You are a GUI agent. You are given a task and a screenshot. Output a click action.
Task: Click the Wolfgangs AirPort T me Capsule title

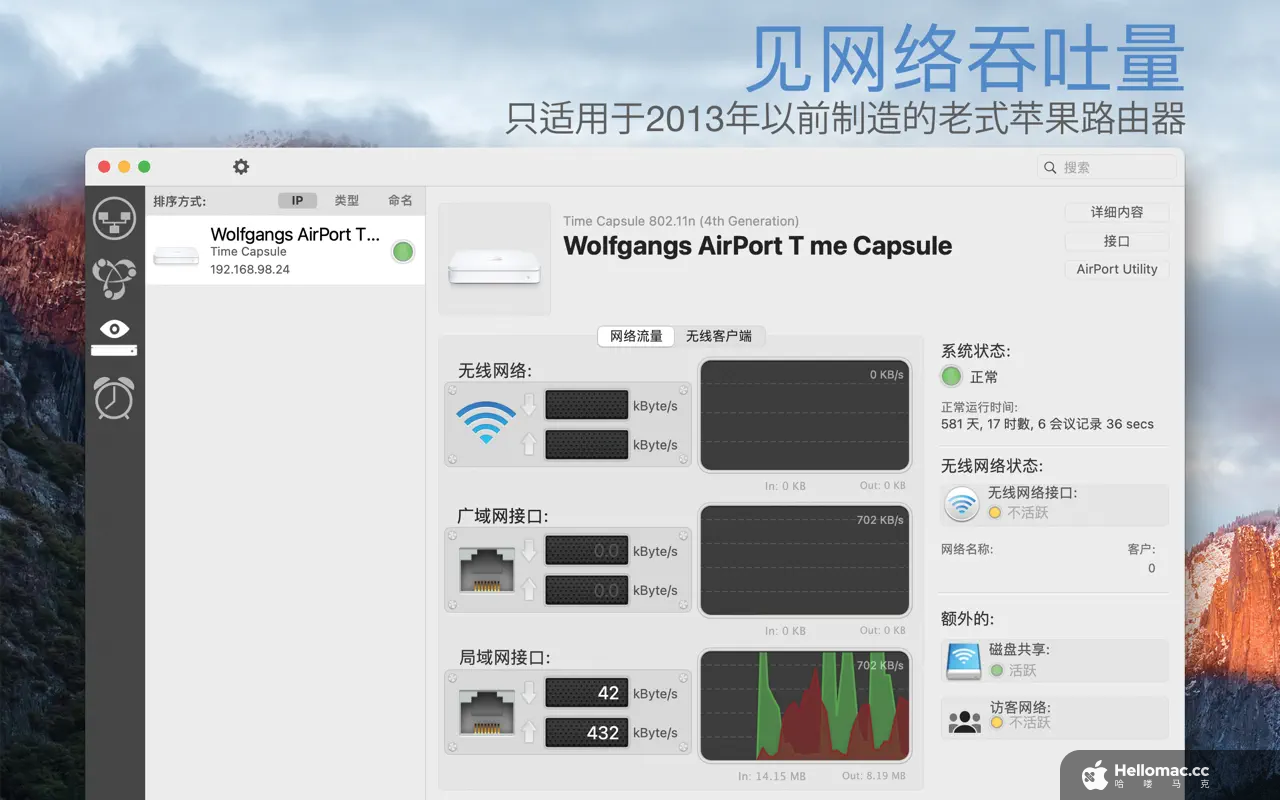[758, 246]
